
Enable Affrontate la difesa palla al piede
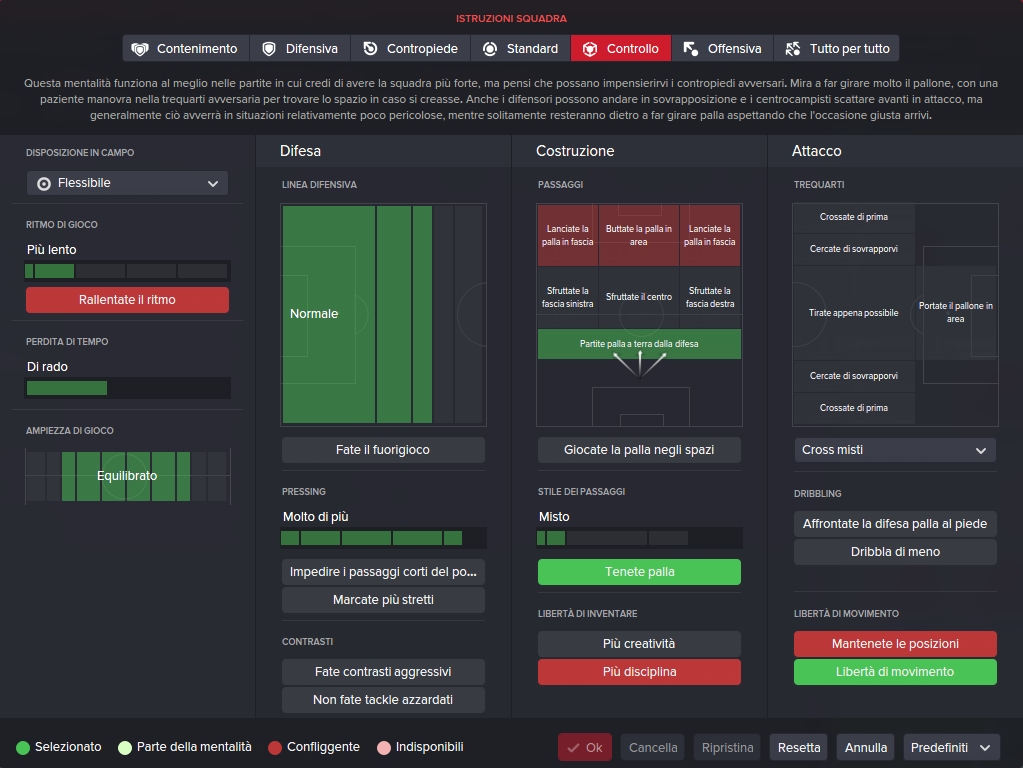[895, 524]
